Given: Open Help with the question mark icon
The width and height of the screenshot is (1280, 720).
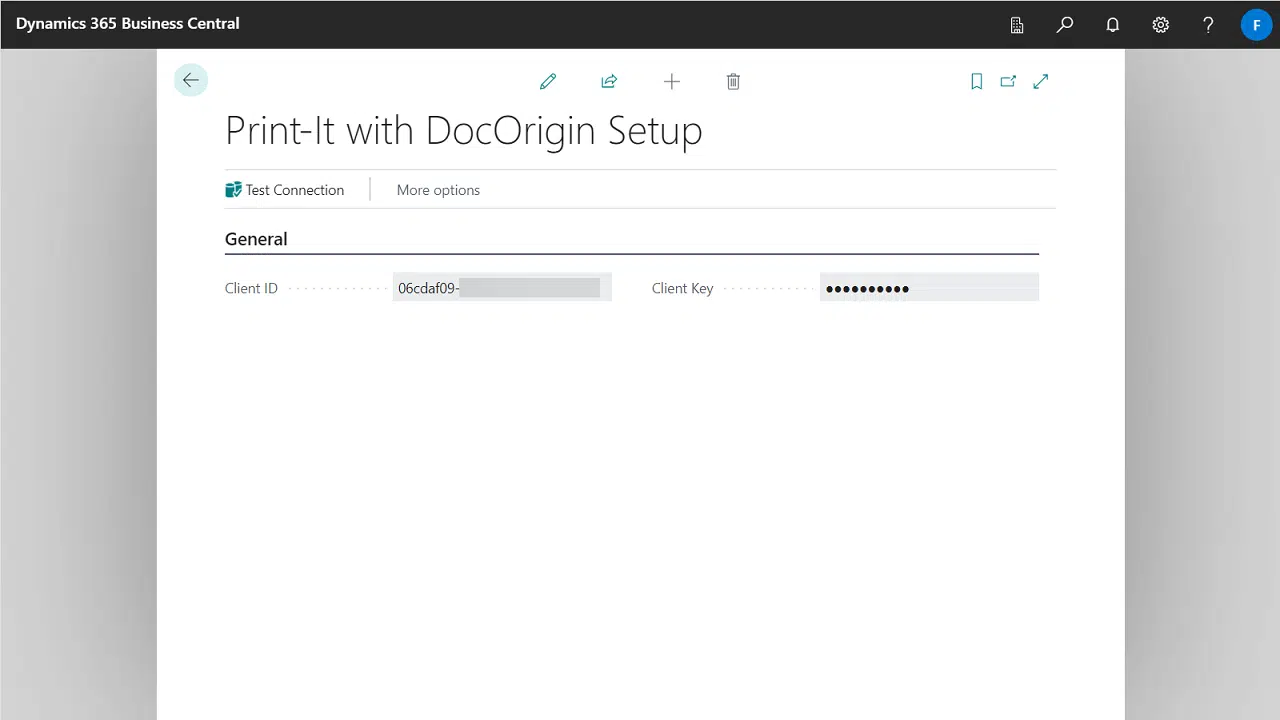Looking at the screenshot, I should point(1208,24).
